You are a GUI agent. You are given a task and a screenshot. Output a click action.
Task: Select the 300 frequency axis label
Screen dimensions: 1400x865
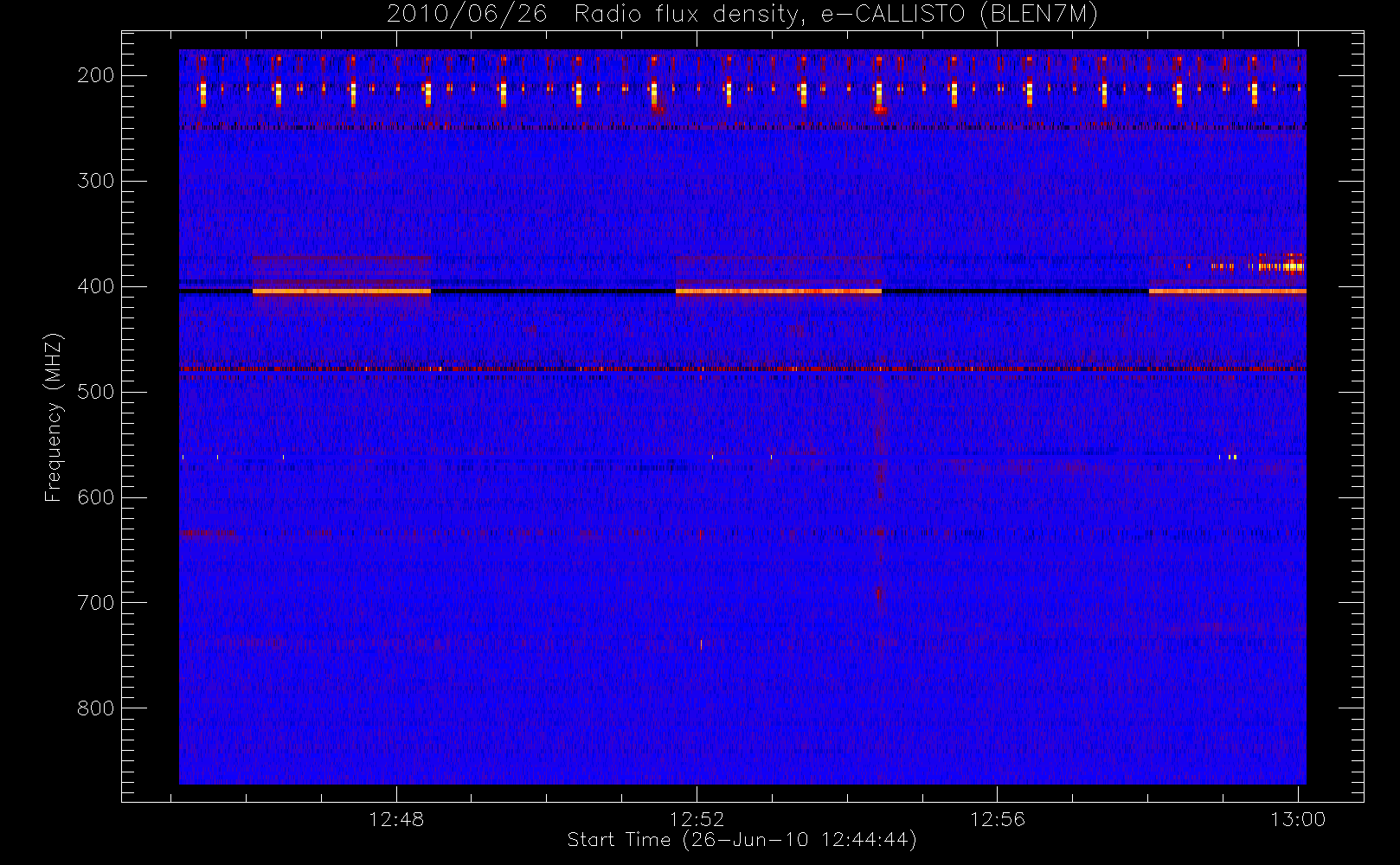[x=96, y=181]
